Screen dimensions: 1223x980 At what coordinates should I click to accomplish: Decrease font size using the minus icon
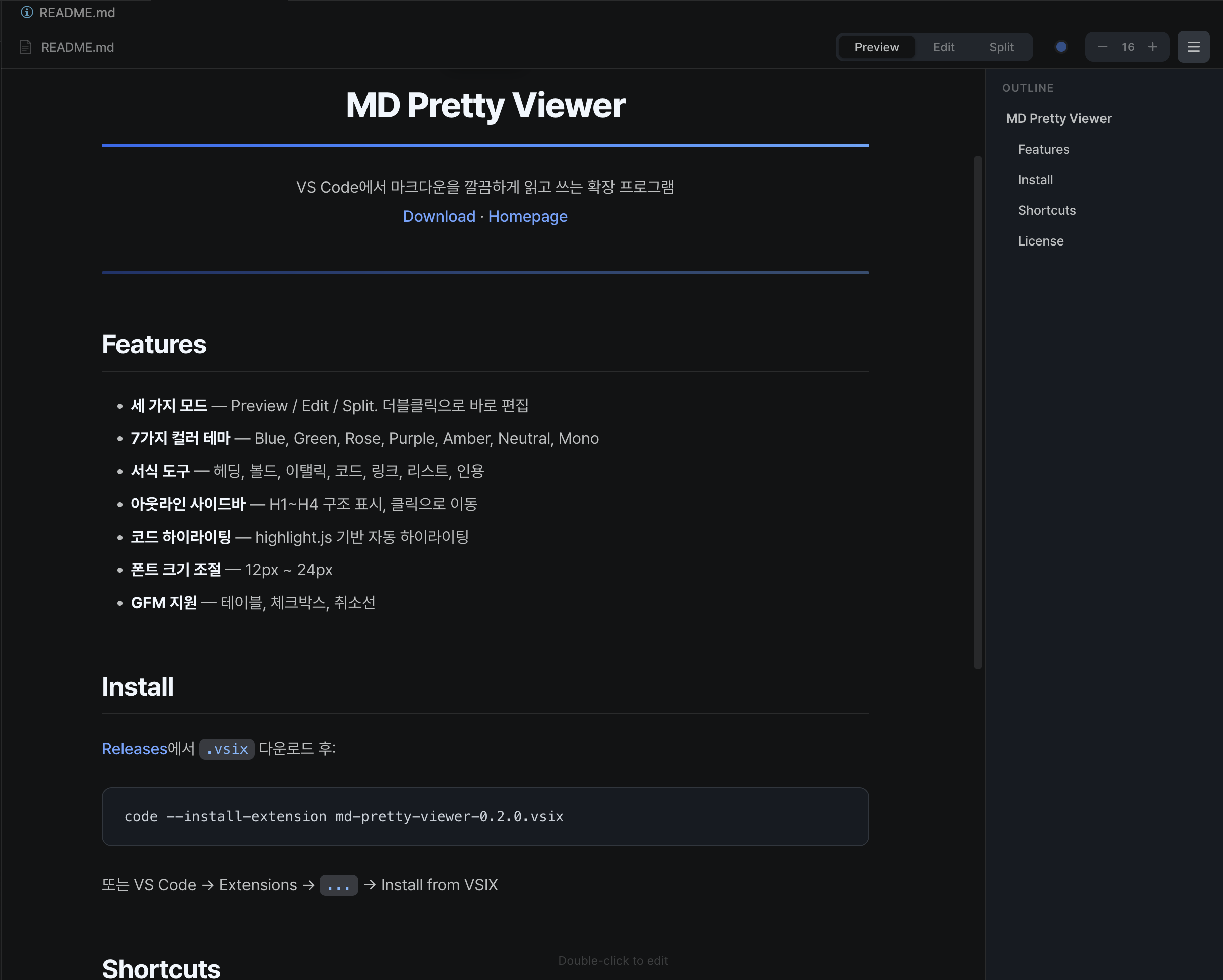point(1102,47)
